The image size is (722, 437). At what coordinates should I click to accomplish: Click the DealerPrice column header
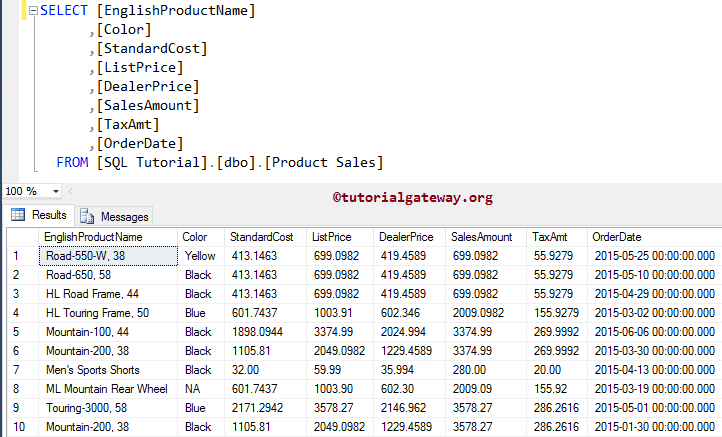[x=409, y=237]
